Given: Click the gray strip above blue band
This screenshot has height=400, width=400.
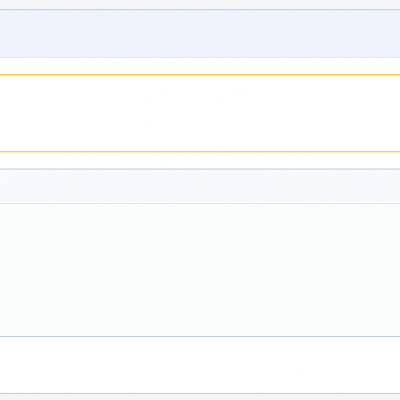Looking at the screenshot, I should [x=200, y=4].
